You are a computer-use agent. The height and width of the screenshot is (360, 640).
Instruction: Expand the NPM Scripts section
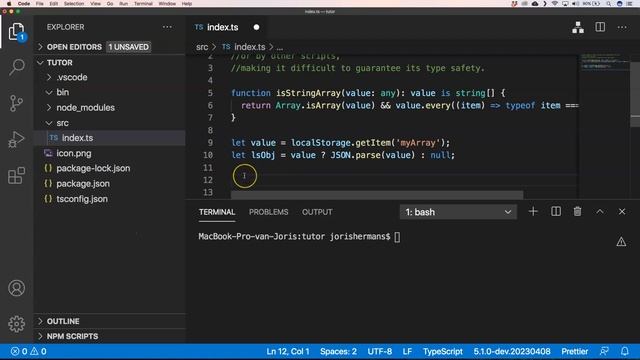tap(72, 336)
